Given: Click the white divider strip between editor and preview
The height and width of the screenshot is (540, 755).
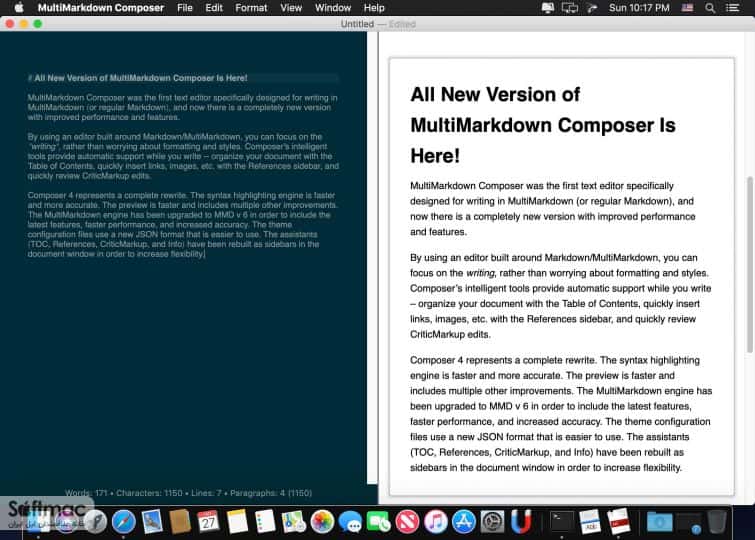Looking at the screenshot, I should 372,258.
